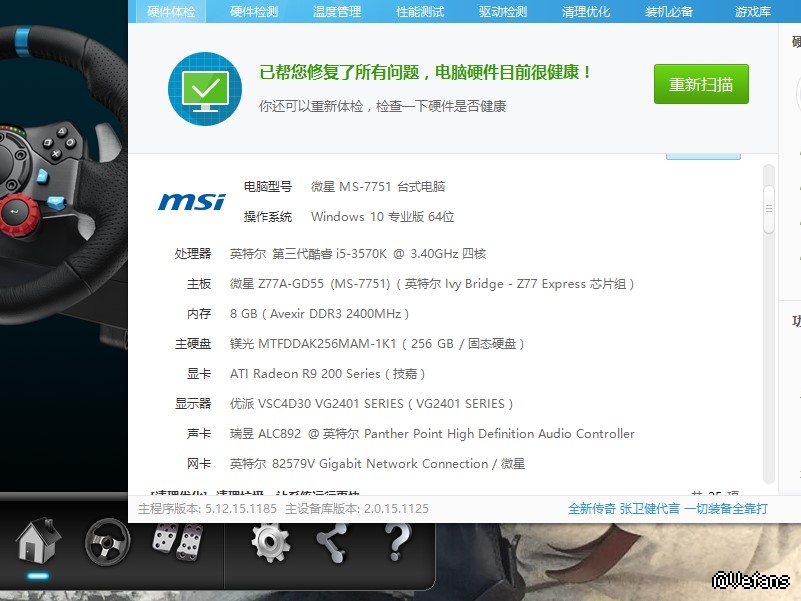
Task: Select the 硬件体检 tab
Action: [171, 12]
